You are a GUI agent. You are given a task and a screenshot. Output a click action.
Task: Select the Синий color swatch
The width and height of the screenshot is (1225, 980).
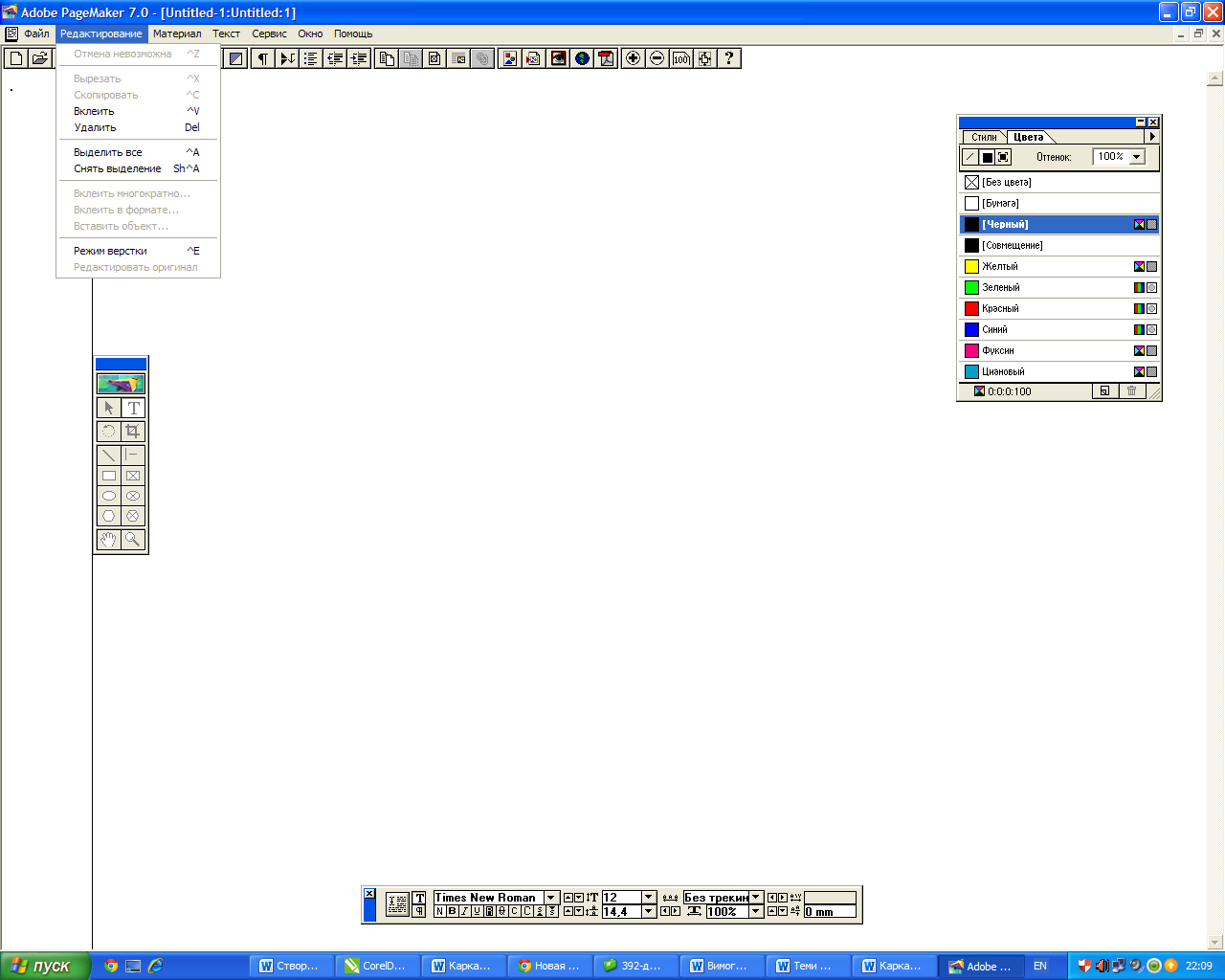(971, 329)
